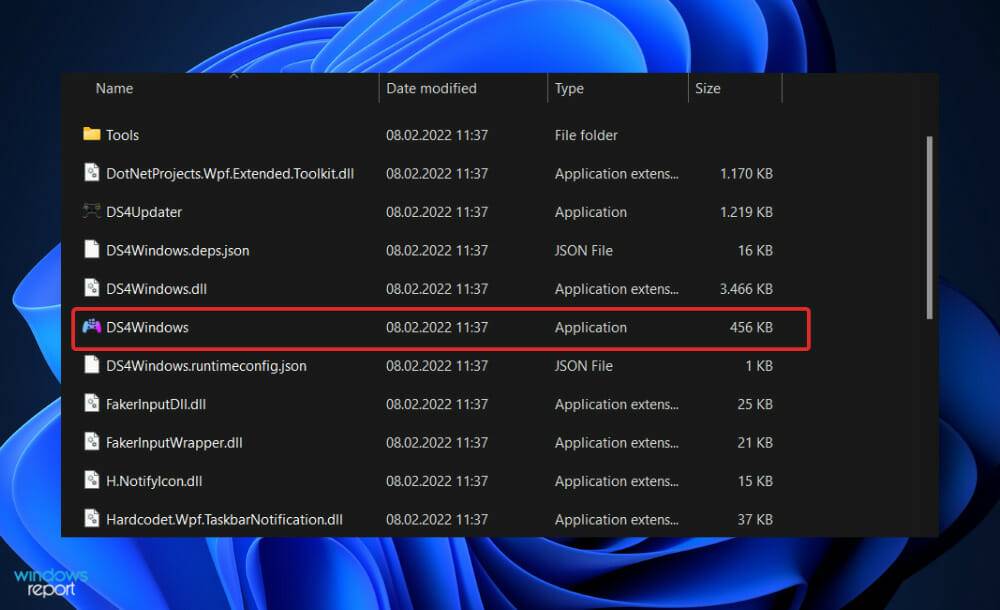1000x610 pixels.
Task: Click the Application extens... type of FakerInputDll.dll
Action: [x=617, y=405]
